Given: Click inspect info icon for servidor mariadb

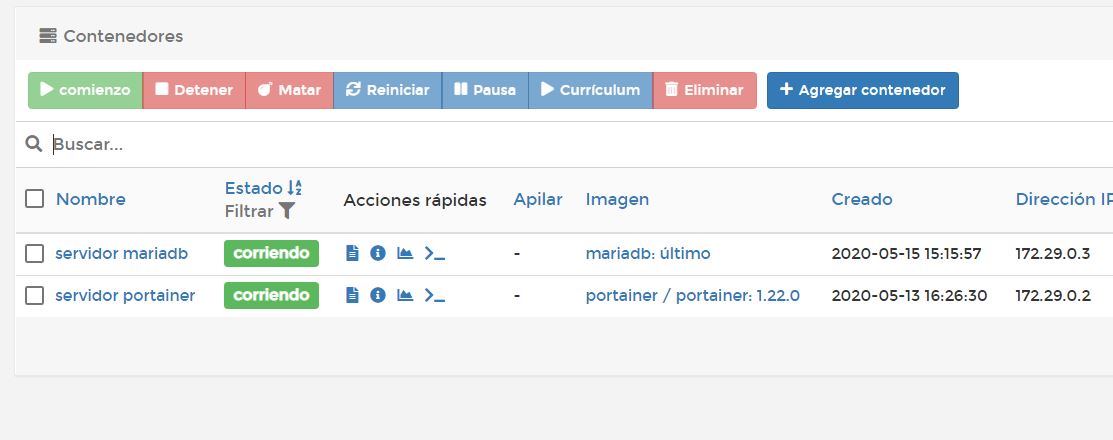Looking at the screenshot, I should tap(378, 253).
